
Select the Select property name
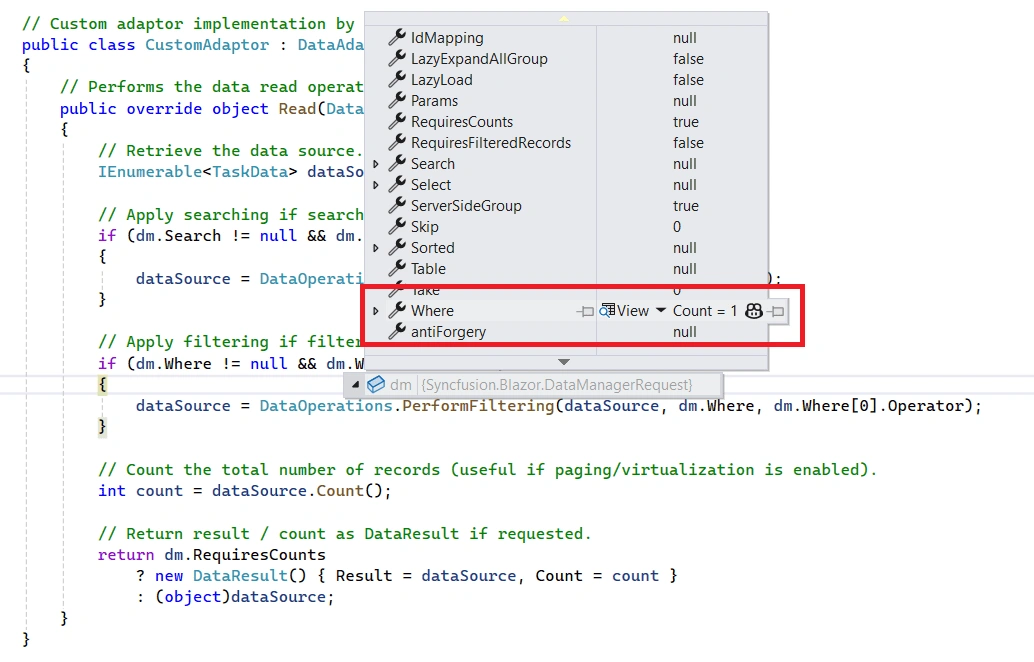click(x=431, y=185)
